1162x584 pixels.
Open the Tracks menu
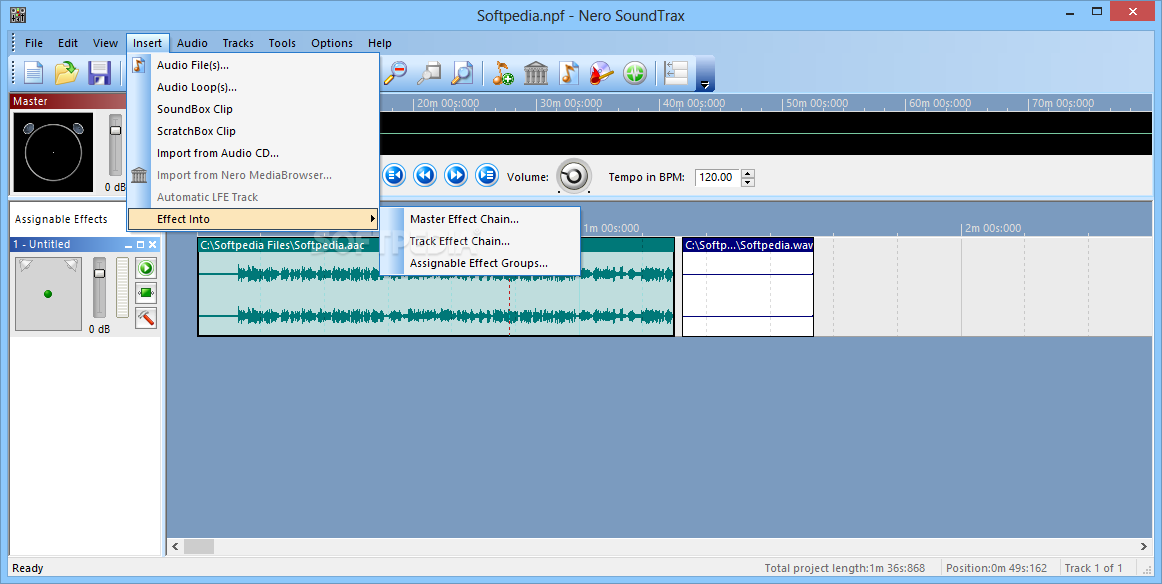pyautogui.click(x=238, y=43)
